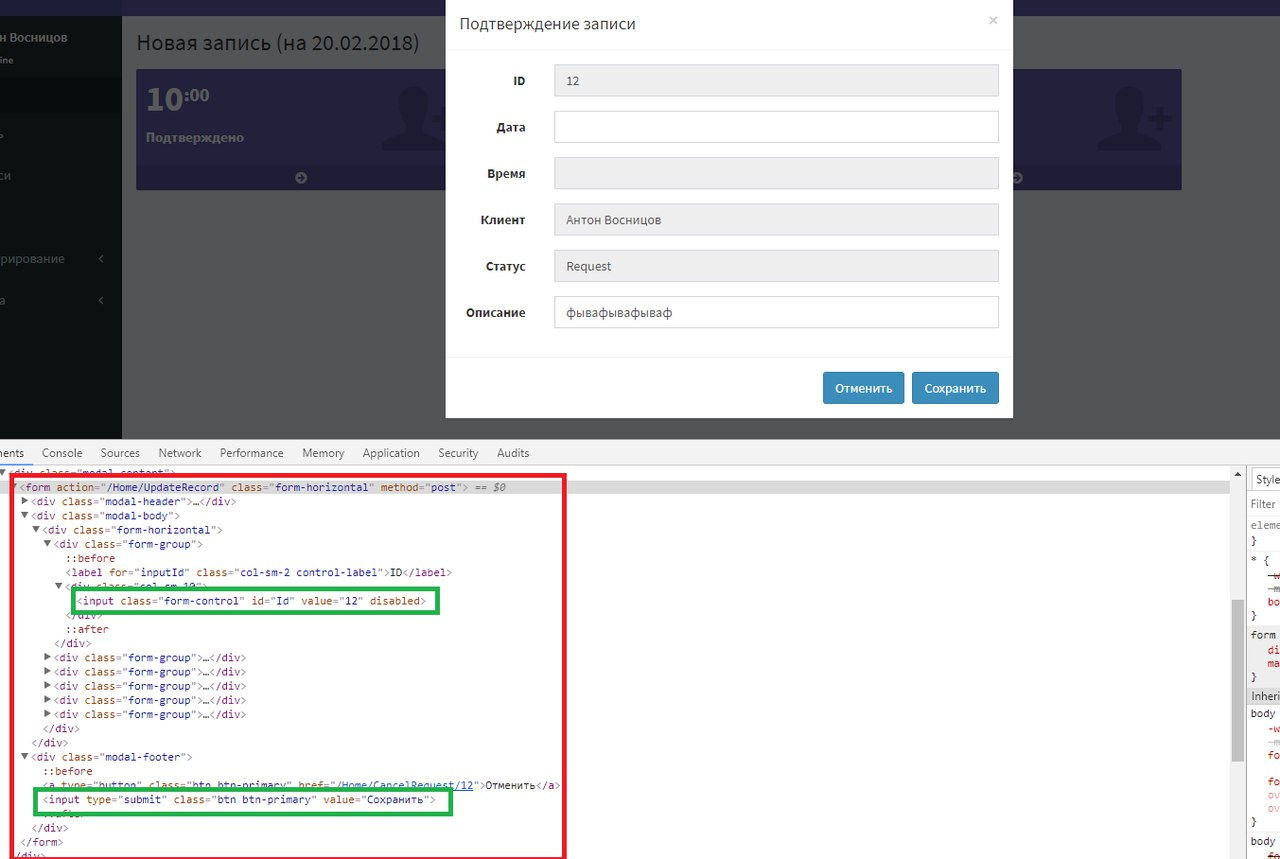
Task: Collapse the modal-body div node
Action: pos(25,516)
